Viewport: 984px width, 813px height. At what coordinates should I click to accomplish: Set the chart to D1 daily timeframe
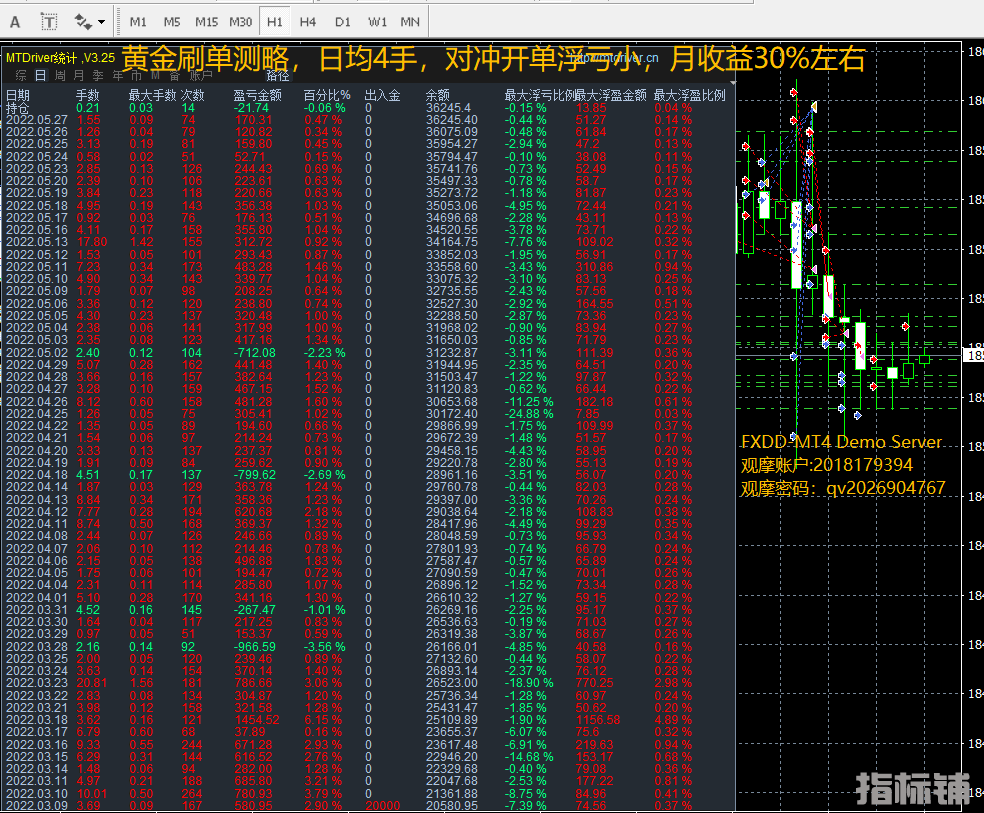342,21
